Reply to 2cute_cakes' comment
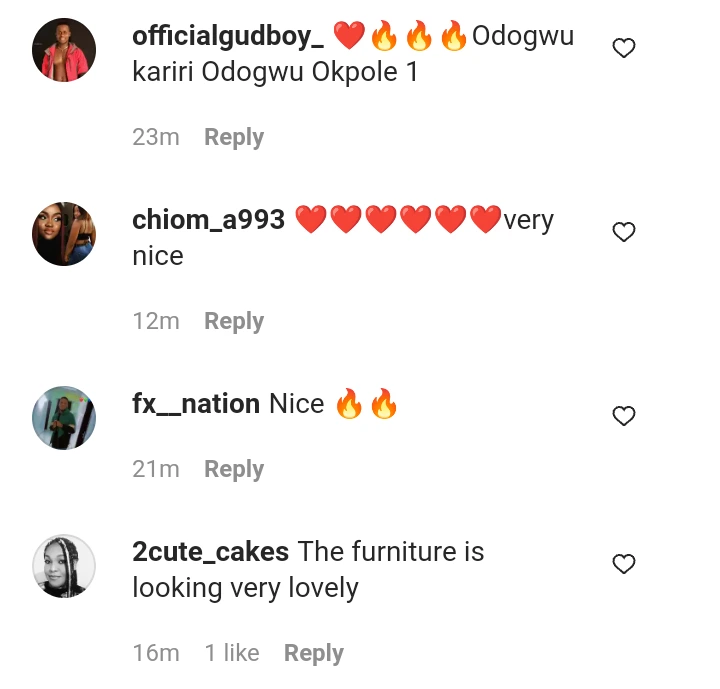Viewport: 720px width, 689px height. point(314,653)
